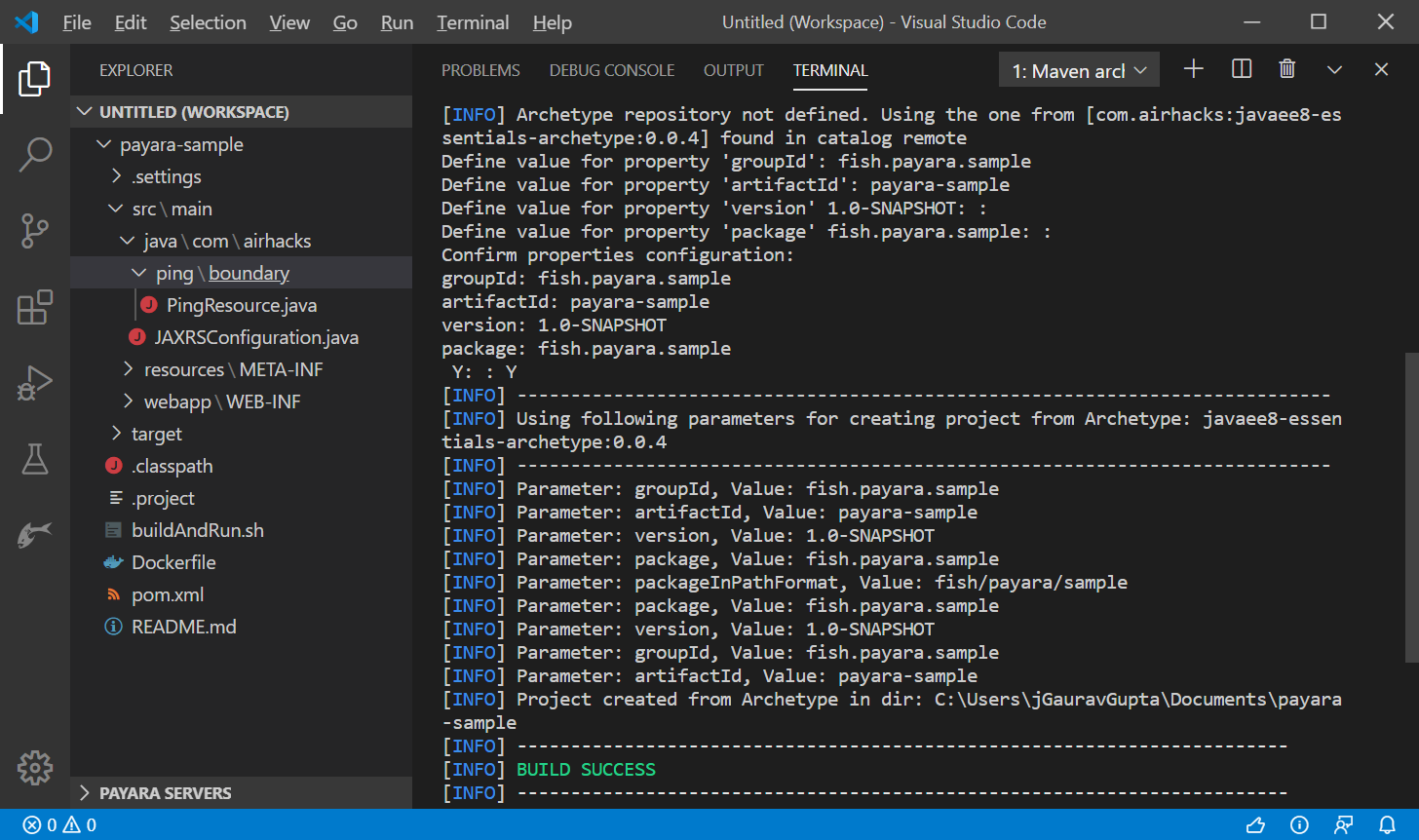Open the Payara fish icon view
Viewport: 1419px width, 840px height.
click(35, 534)
